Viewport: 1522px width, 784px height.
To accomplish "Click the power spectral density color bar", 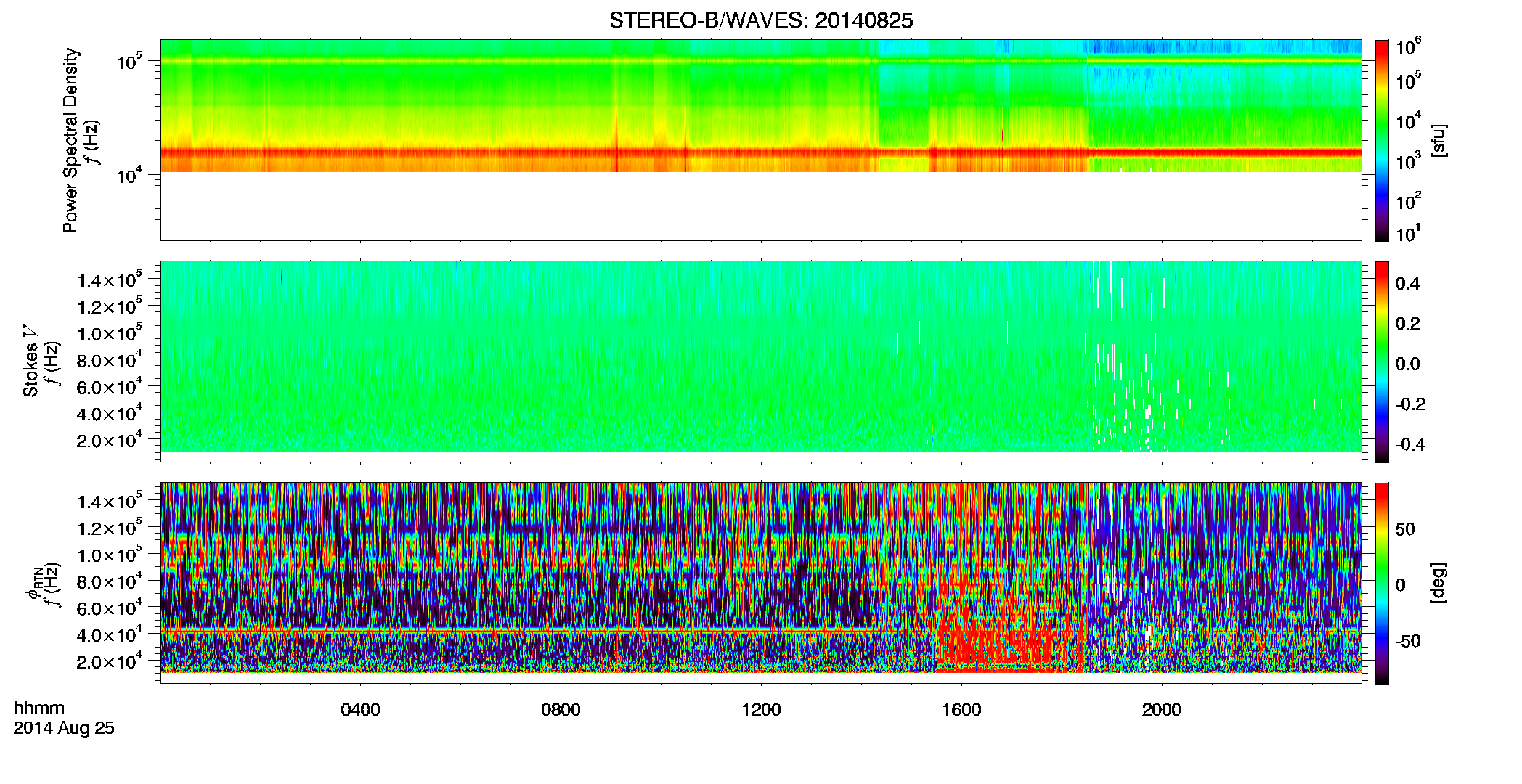I will (1382, 140).
